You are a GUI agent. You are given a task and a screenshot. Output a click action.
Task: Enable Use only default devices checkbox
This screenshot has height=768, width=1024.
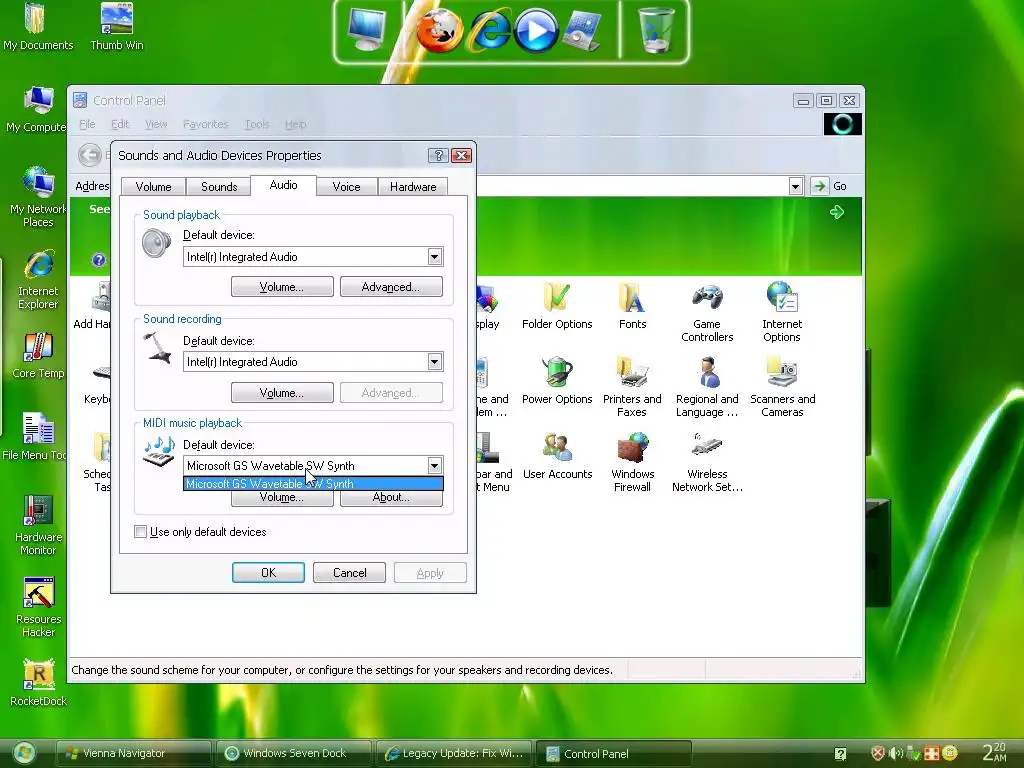140,532
